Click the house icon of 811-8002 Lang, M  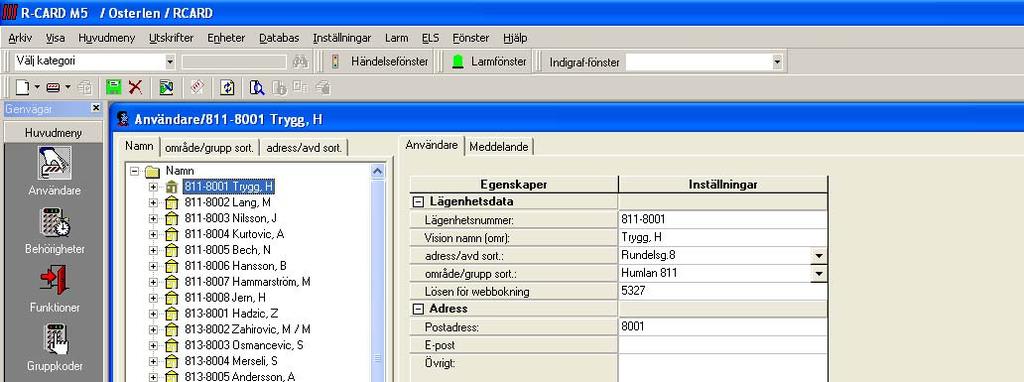tap(172, 202)
